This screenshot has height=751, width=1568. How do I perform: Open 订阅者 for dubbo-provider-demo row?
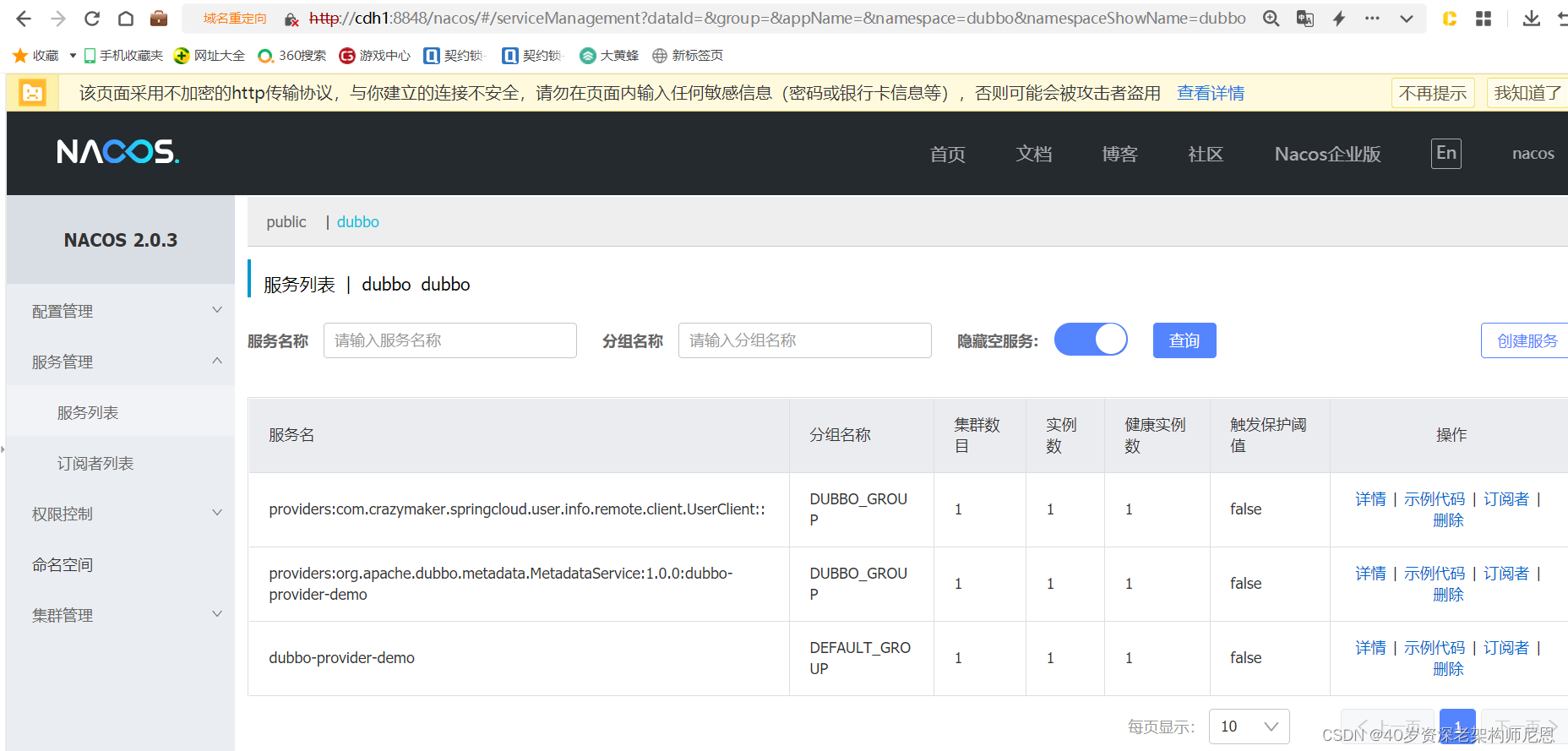[1506, 648]
